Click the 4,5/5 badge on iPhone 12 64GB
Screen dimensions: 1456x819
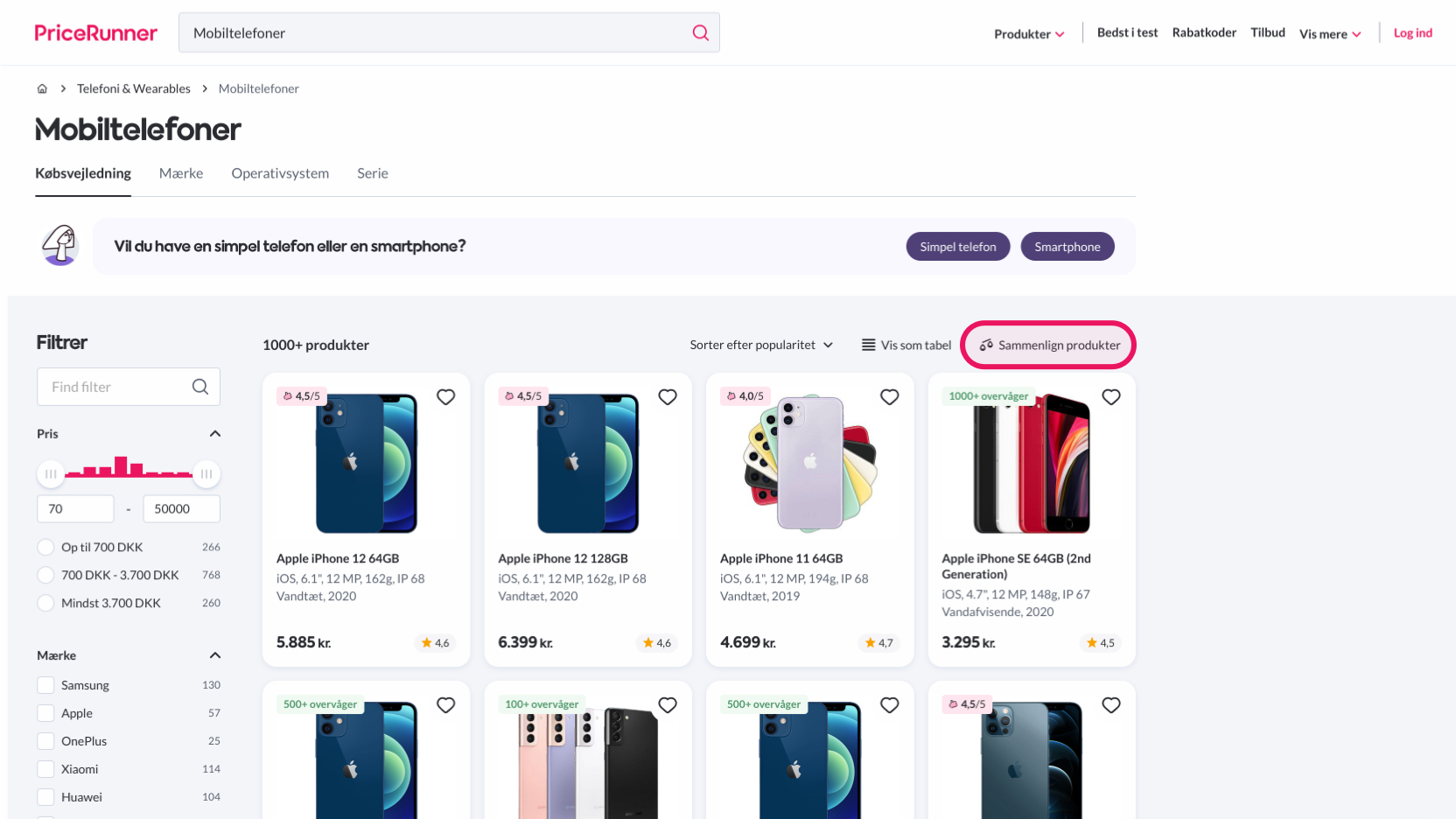[302, 396]
